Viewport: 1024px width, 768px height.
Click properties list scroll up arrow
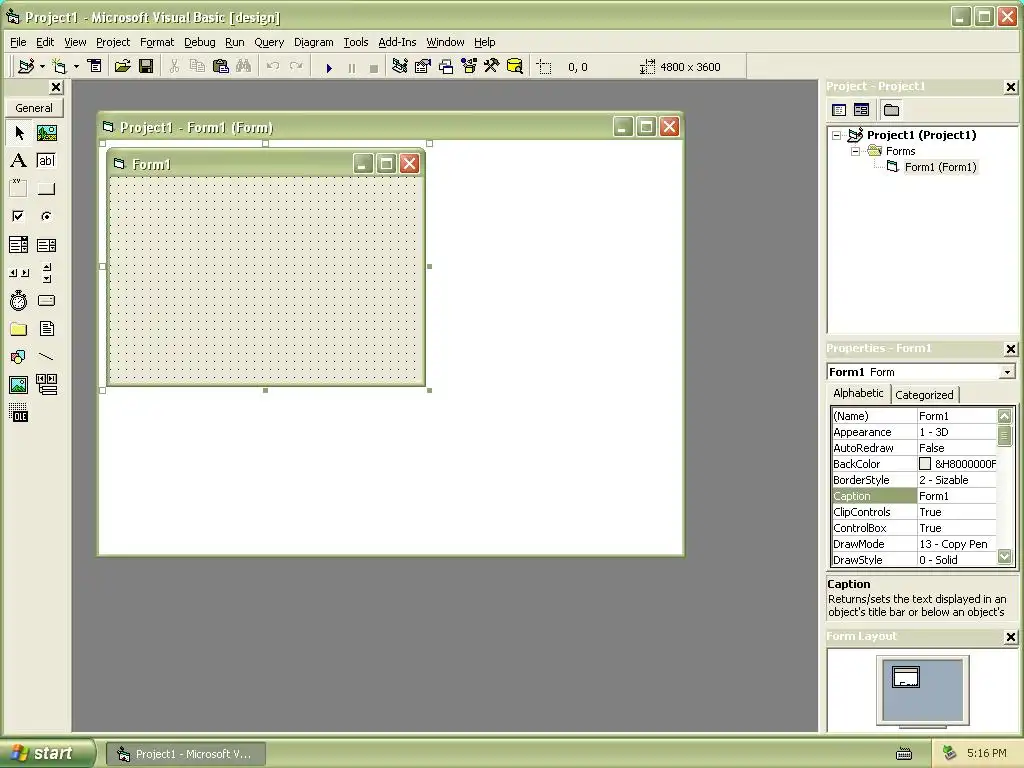1005,416
